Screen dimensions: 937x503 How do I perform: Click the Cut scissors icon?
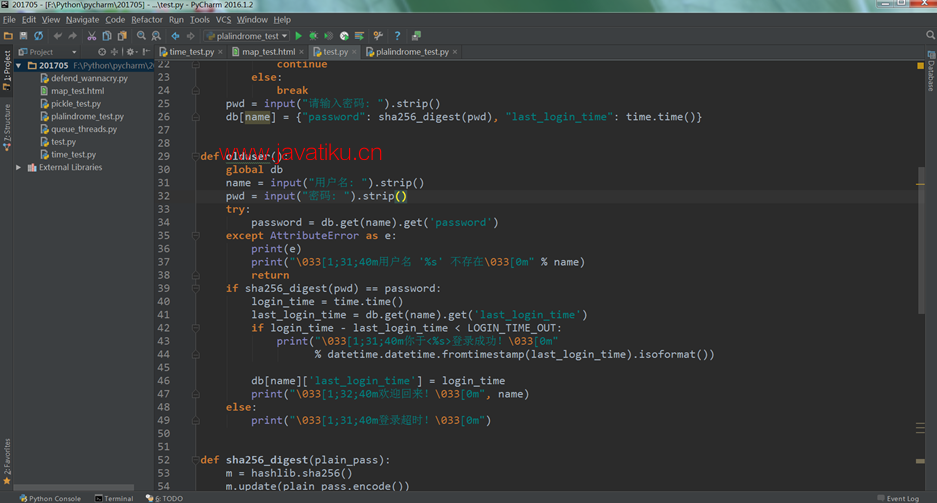(91, 36)
